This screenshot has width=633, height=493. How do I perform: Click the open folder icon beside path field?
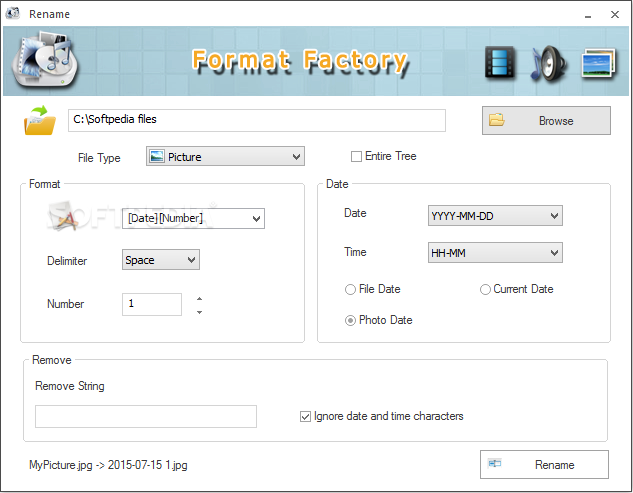click(40, 120)
